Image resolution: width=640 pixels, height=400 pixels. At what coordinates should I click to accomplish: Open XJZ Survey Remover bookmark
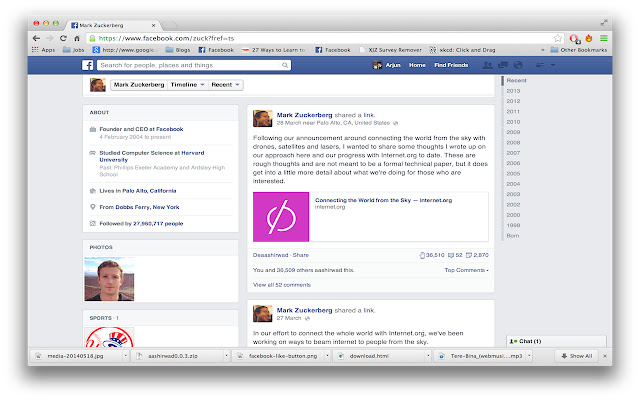(x=391, y=50)
